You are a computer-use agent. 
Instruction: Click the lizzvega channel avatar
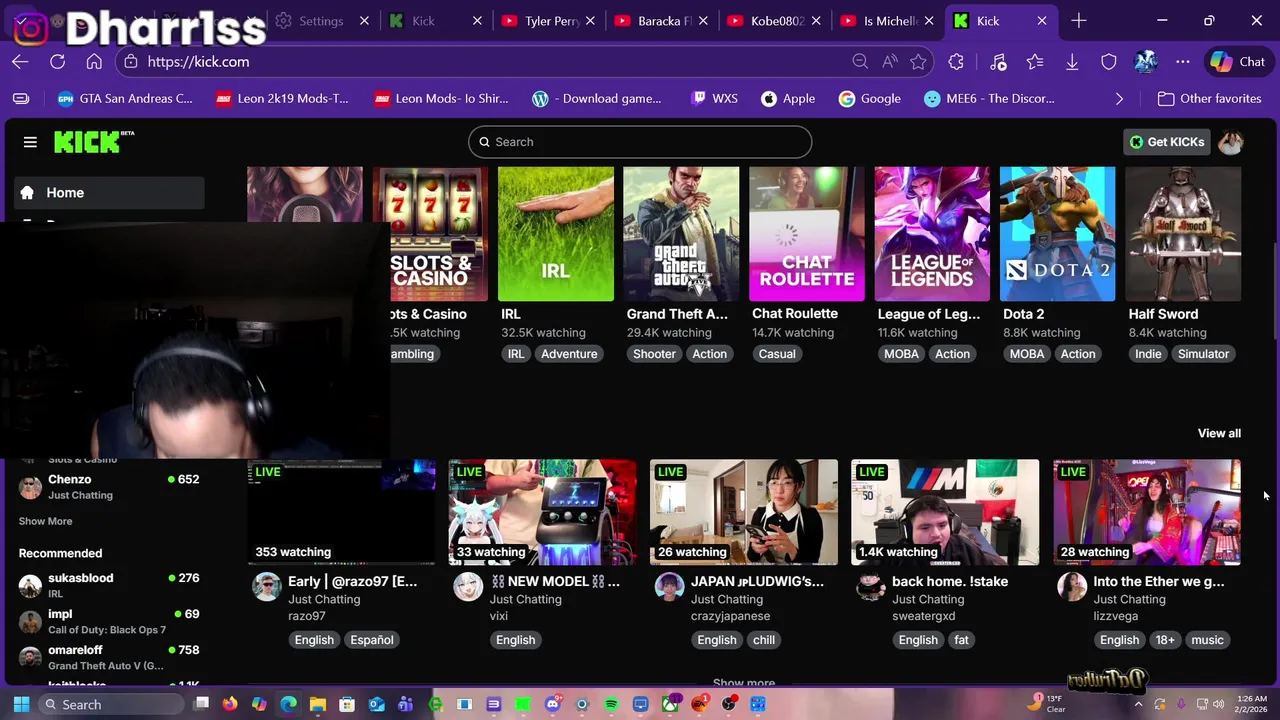point(1072,587)
